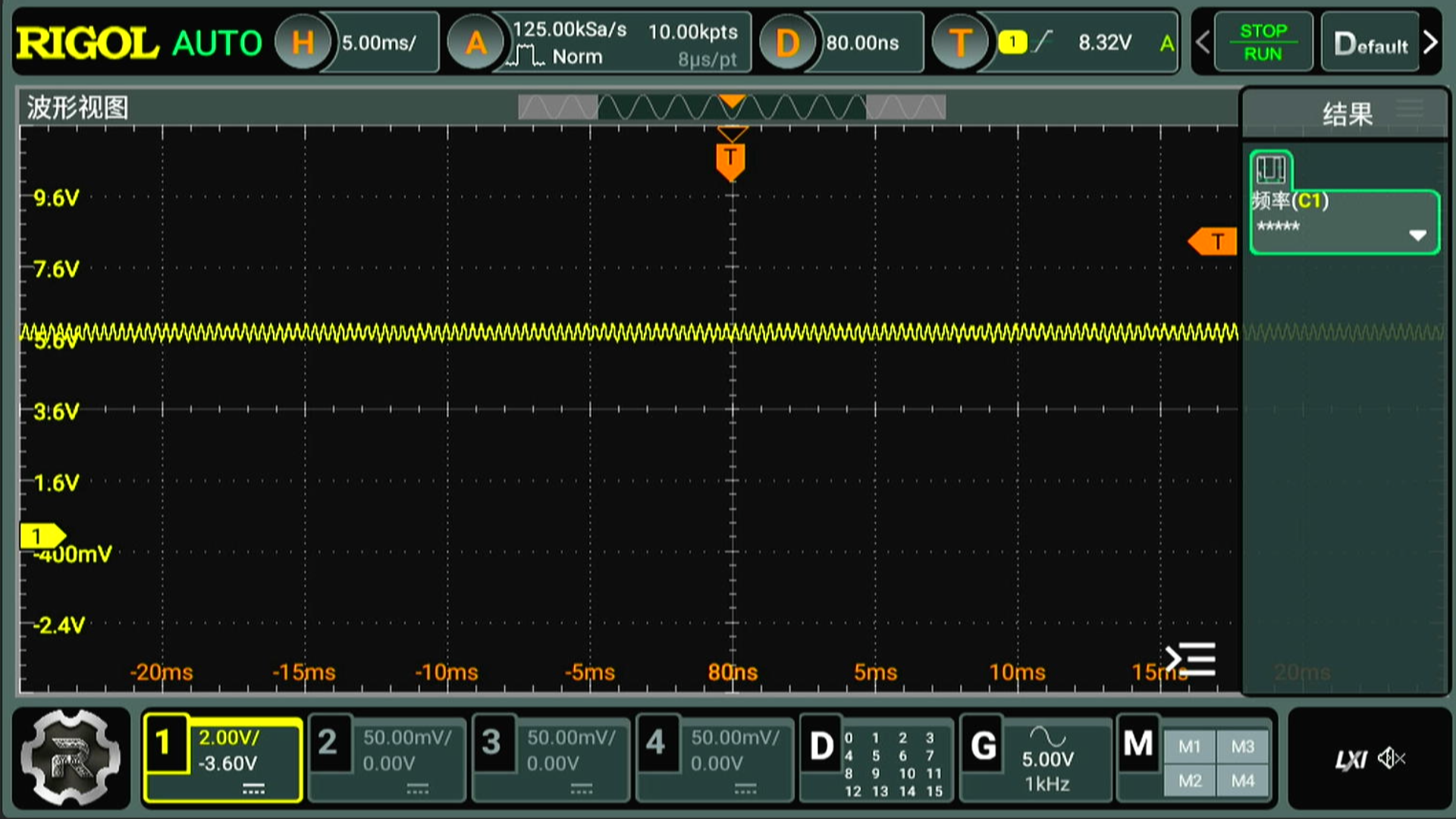
Task: Click the orange T trigger settings icon
Action: pyautogui.click(x=960, y=42)
